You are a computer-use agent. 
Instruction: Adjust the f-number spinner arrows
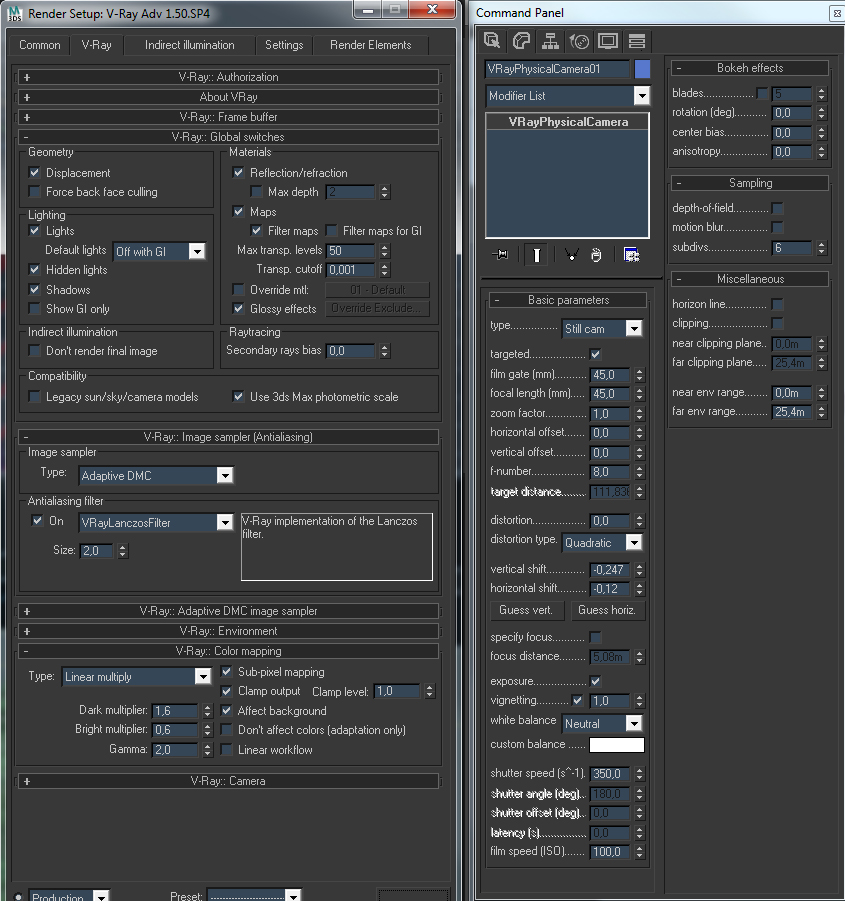[x=639, y=472]
